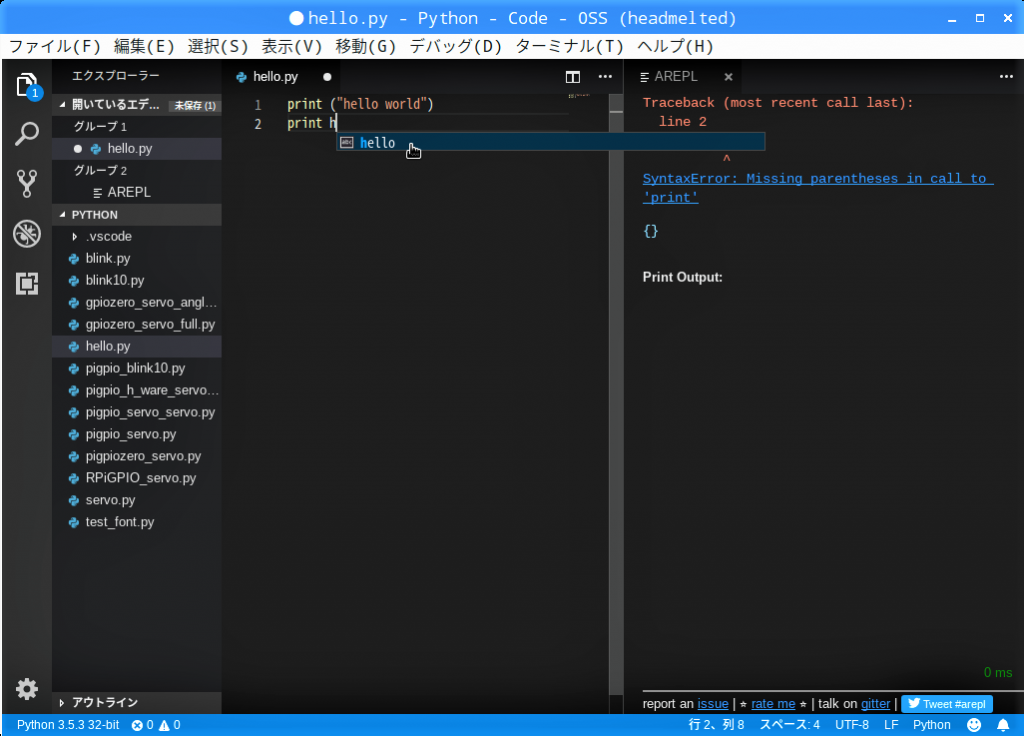Click the AREPL list icon in group 2
The width and height of the screenshot is (1024, 736).
pyautogui.click(x=98, y=193)
